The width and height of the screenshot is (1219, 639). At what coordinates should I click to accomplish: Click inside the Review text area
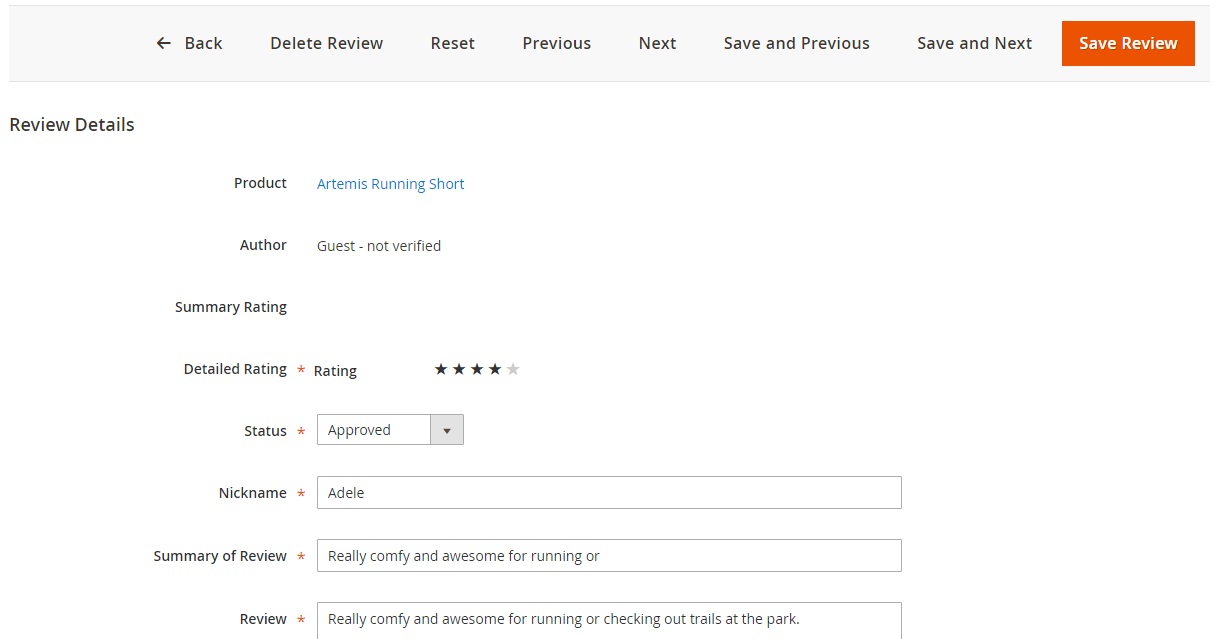click(x=608, y=620)
